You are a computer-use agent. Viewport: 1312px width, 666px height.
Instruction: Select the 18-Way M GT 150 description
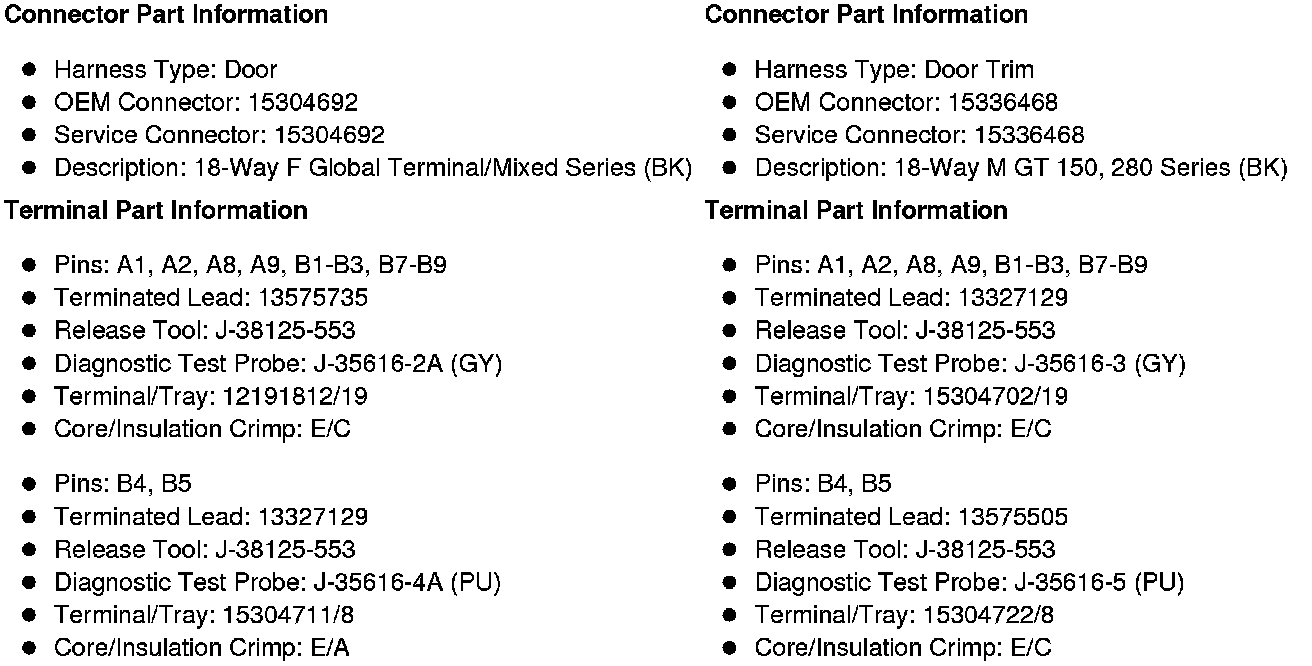tap(1020, 168)
